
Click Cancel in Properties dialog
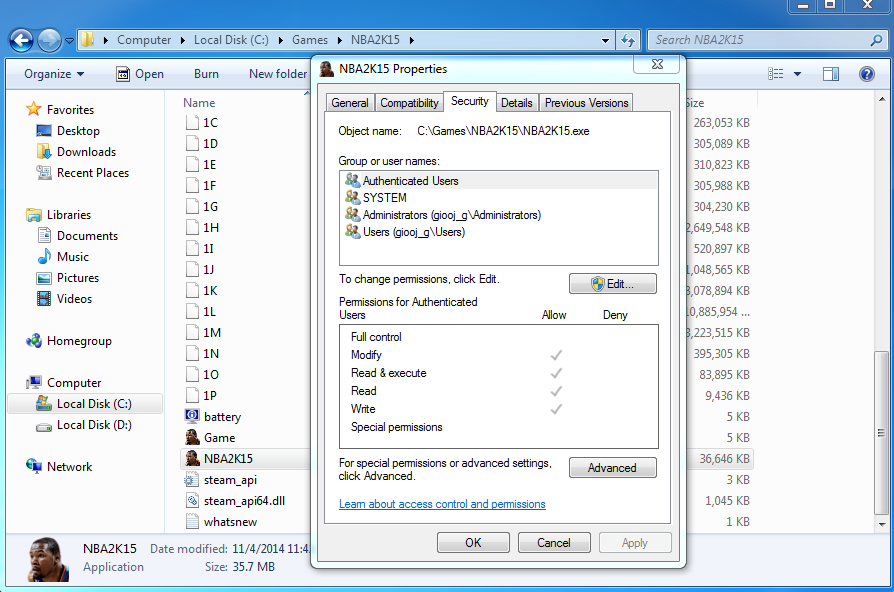point(554,543)
